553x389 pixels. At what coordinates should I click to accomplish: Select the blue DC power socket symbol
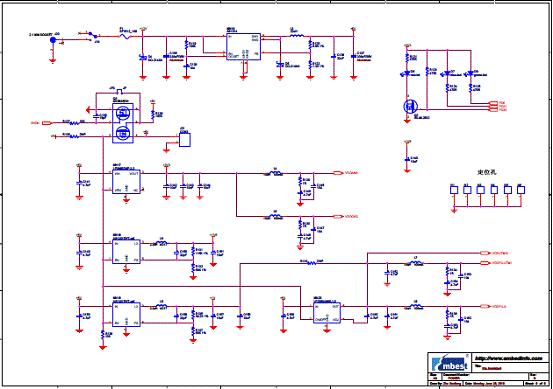(x=53, y=40)
